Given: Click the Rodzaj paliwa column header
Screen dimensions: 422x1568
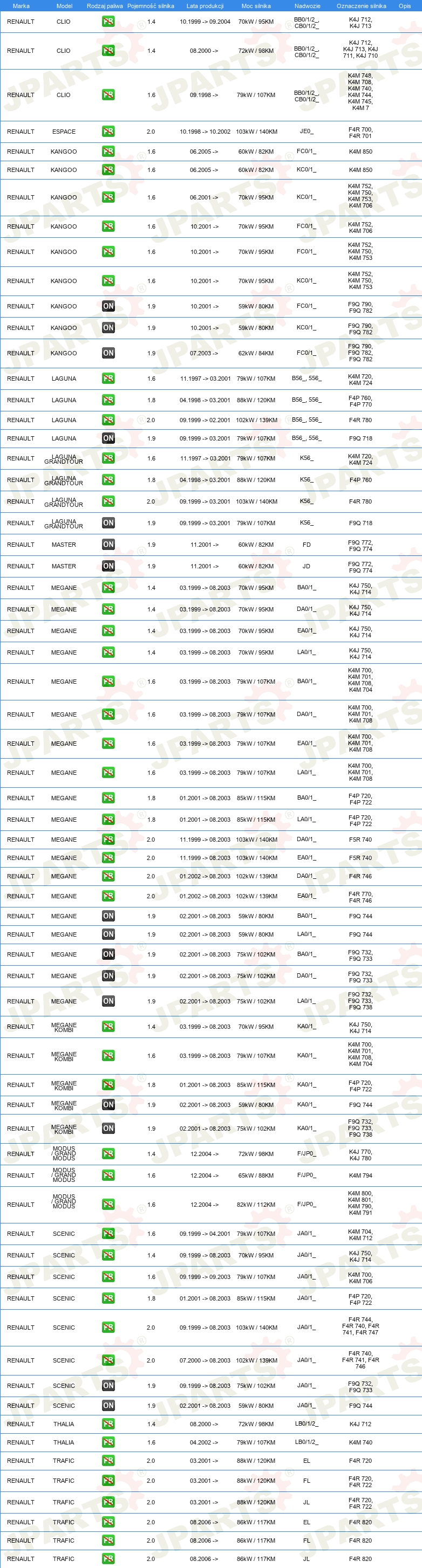Looking at the screenshot, I should [x=105, y=6].
